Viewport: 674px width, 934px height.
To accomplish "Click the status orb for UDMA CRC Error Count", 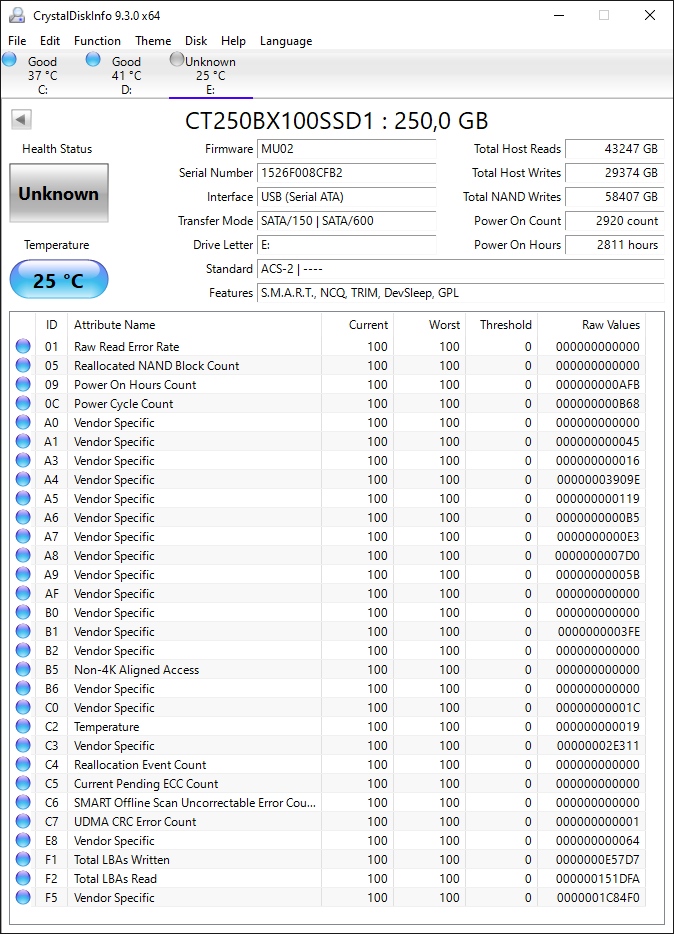I will 23,821.
